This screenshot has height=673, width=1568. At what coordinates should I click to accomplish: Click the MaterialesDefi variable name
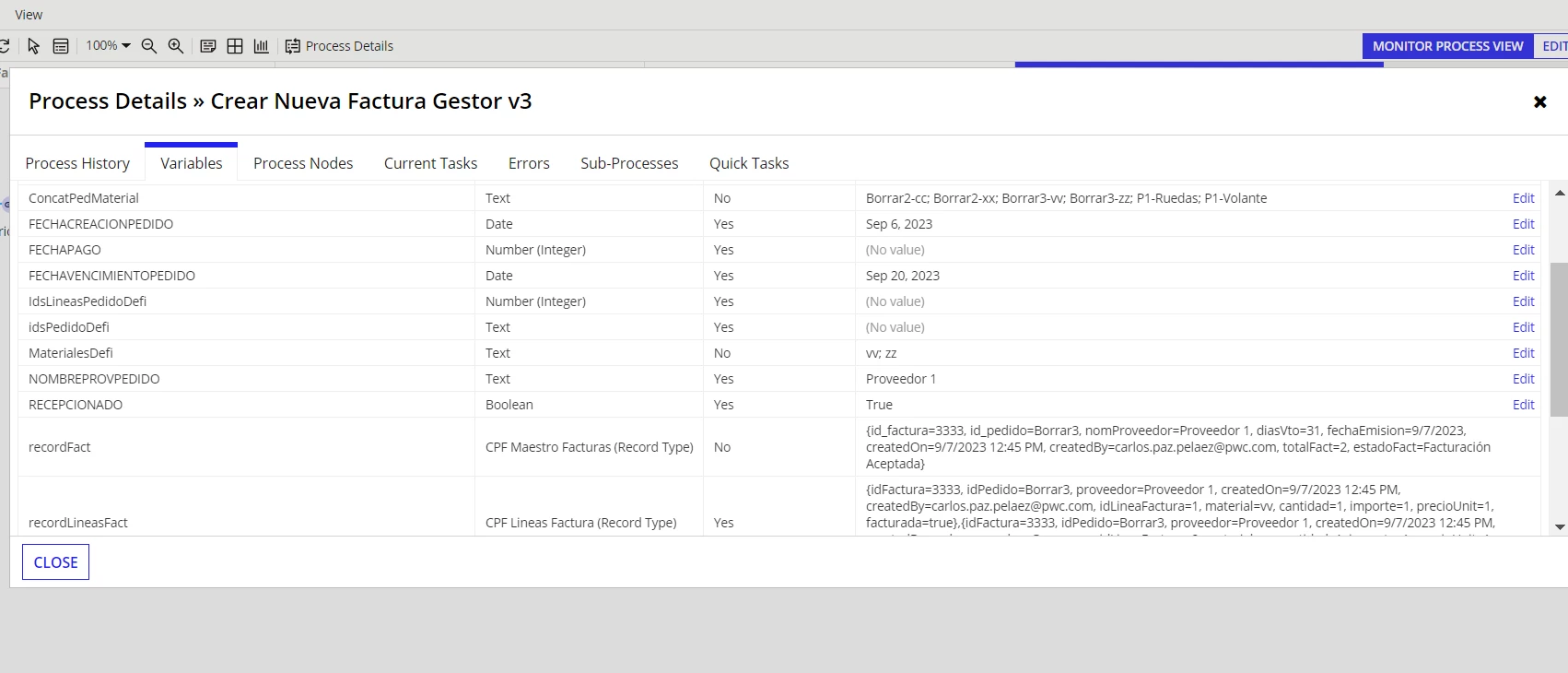click(x=71, y=353)
